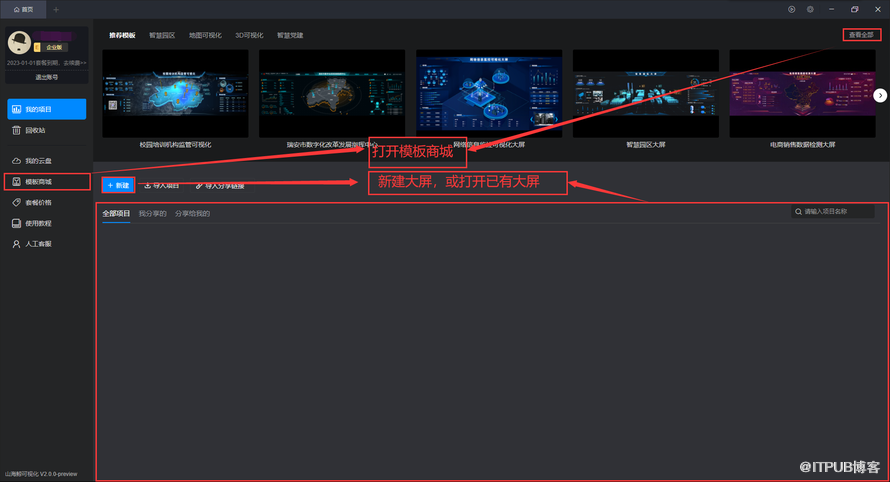Viewport: 890px width, 482px height.
Task: Open settings gear in title bar
Action: coord(810,9)
